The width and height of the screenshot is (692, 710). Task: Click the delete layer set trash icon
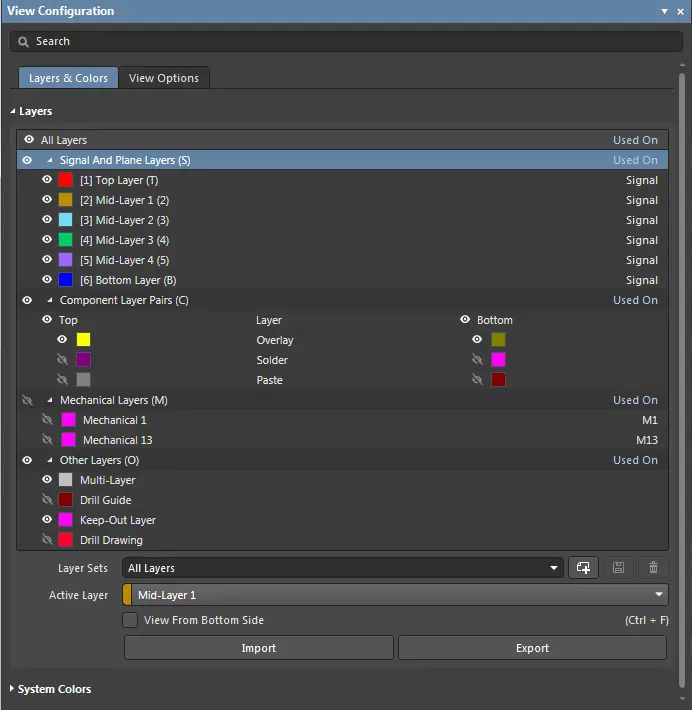[653, 567]
